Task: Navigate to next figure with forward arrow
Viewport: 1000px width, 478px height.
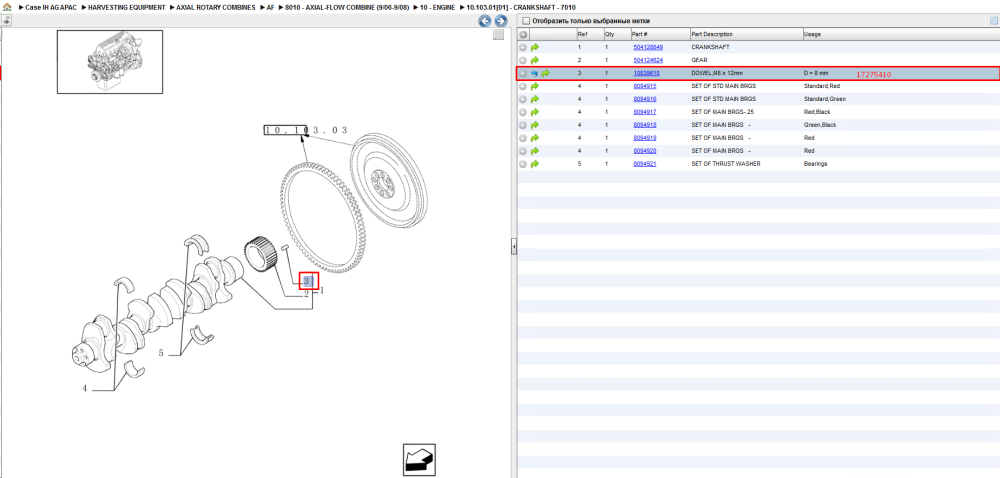Action: coord(501,21)
